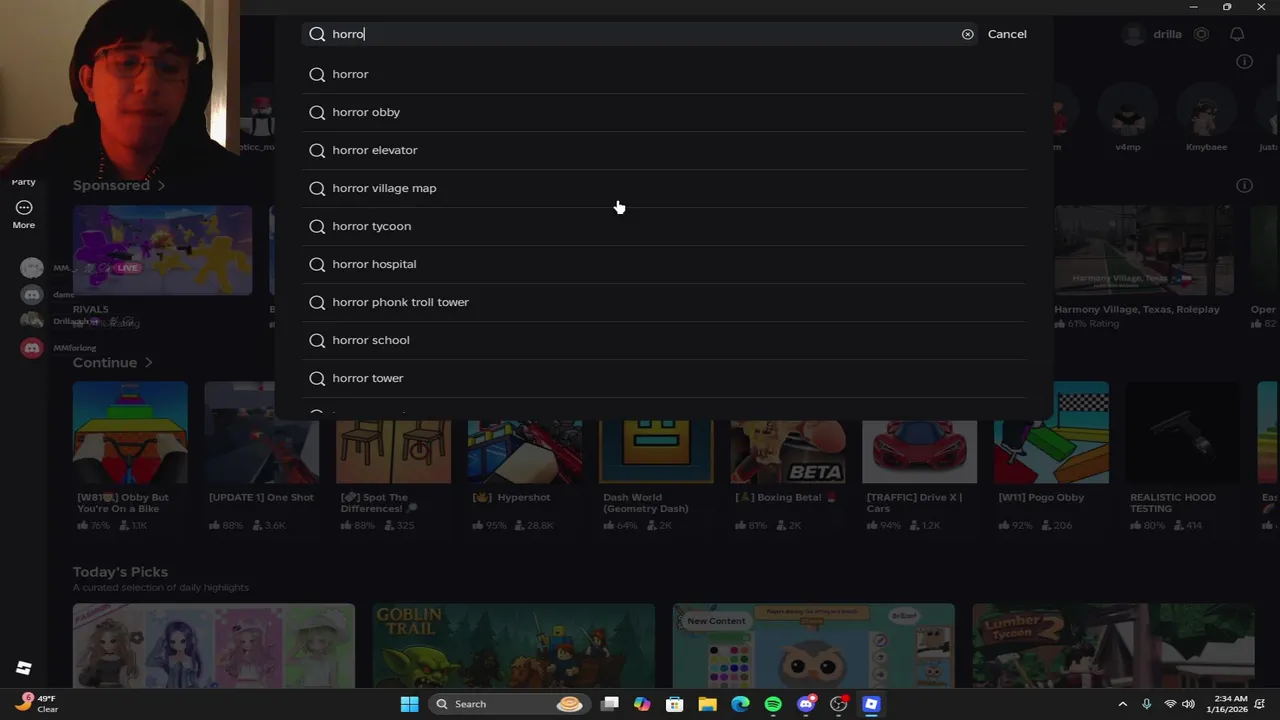Open volume control in the system tray
Screen dimensions: 1280x720
[1188, 704]
